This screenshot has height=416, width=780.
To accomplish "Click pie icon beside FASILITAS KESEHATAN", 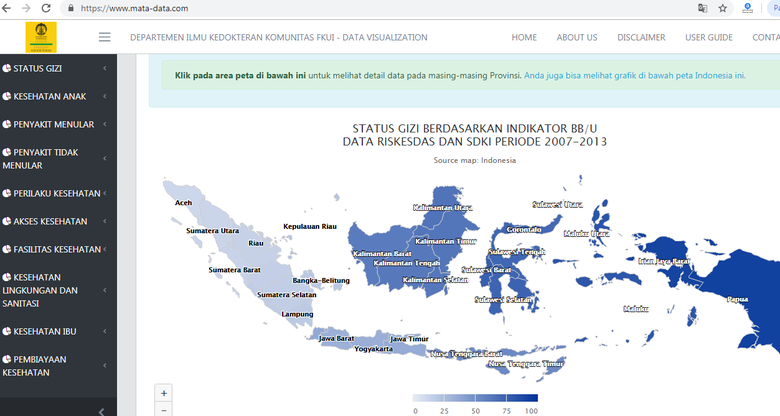I will coord(6,249).
